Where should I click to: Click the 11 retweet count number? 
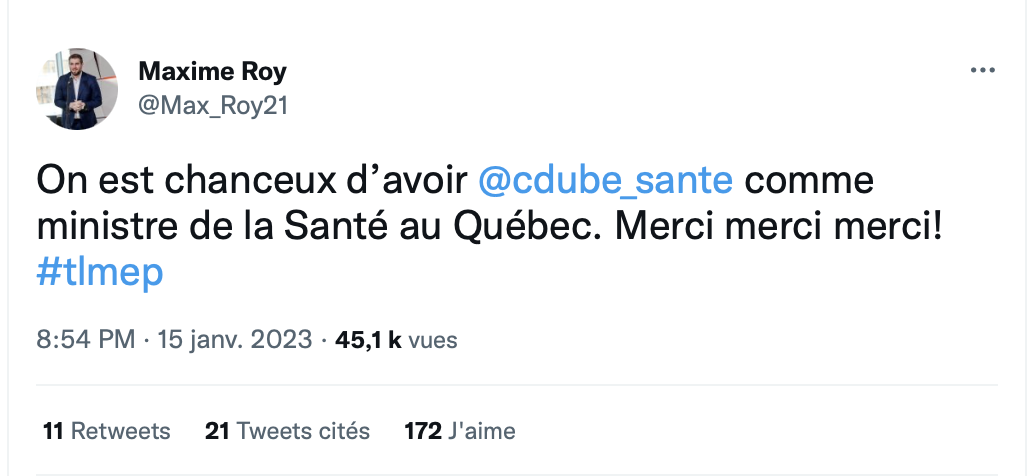pyautogui.click(x=53, y=431)
